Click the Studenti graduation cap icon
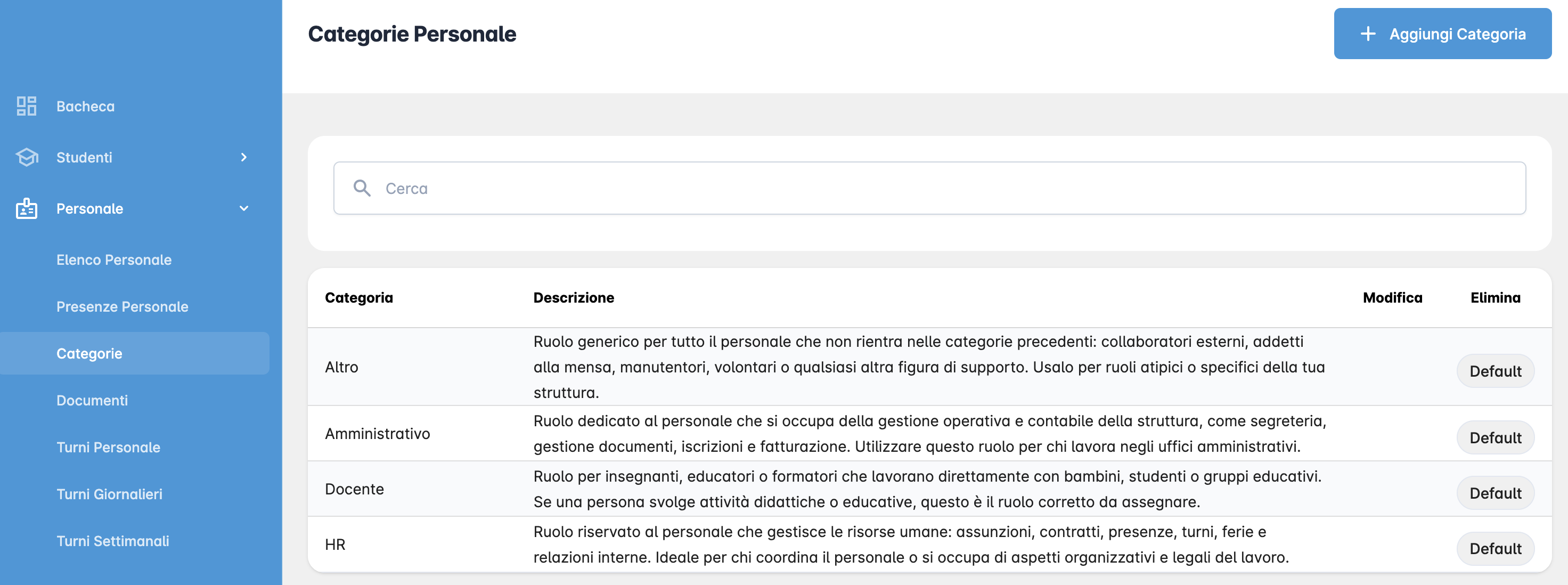Image resolution: width=1568 pixels, height=585 pixels. [26, 157]
